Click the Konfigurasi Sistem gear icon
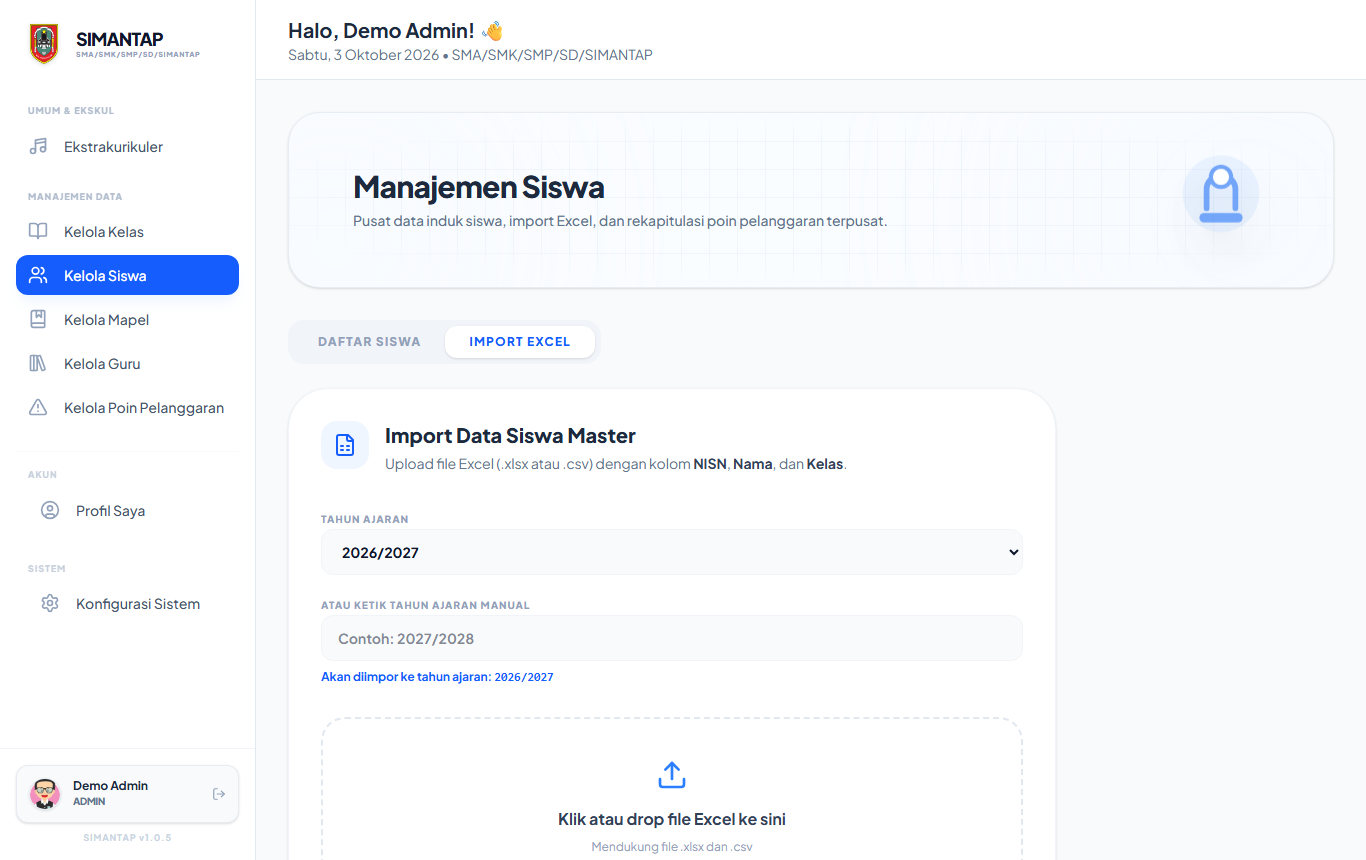Screen dimensions: 1366x860 pyautogui.click(x=50, y=604)
